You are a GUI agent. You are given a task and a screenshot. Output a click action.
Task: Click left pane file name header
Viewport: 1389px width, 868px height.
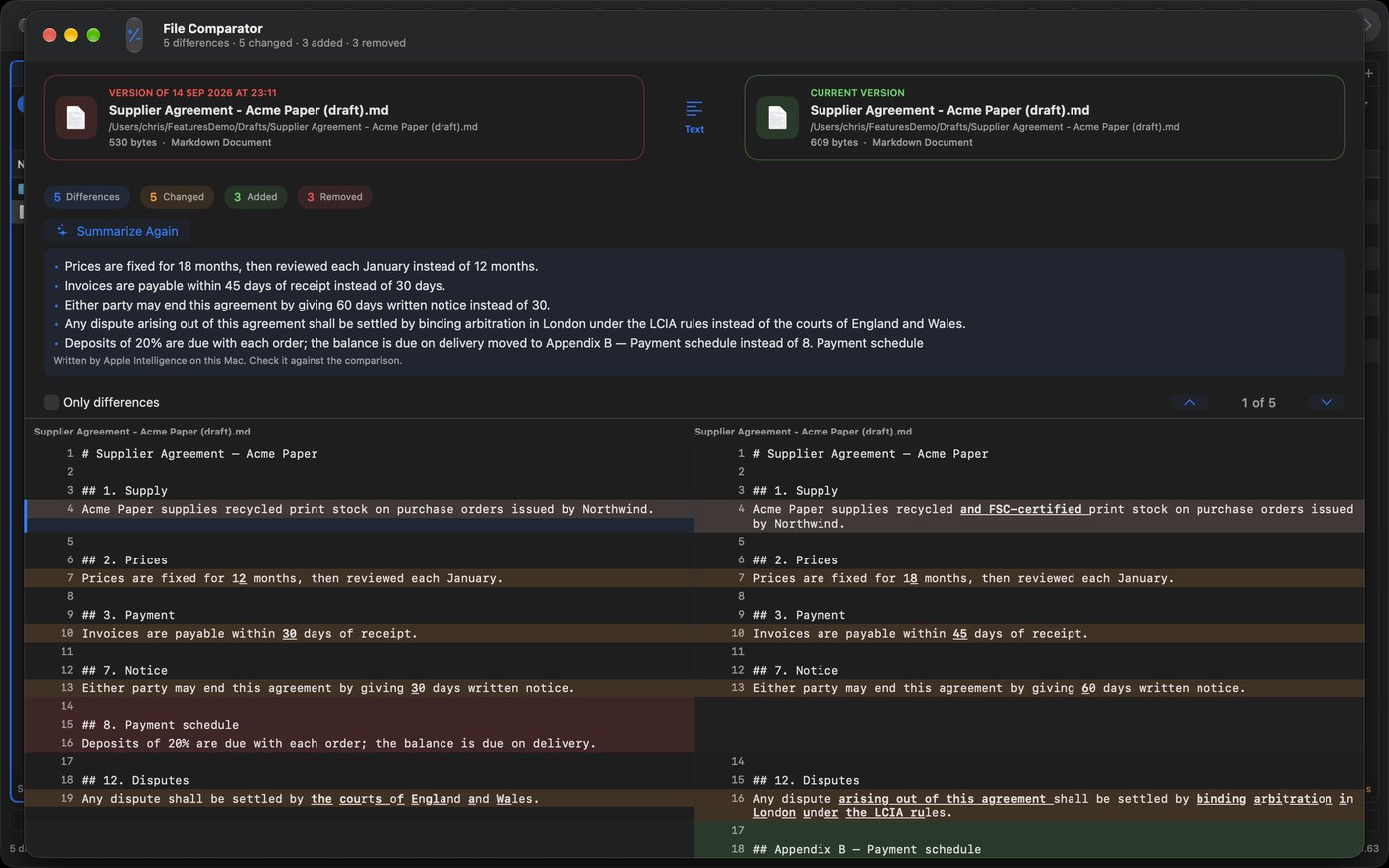142,432
